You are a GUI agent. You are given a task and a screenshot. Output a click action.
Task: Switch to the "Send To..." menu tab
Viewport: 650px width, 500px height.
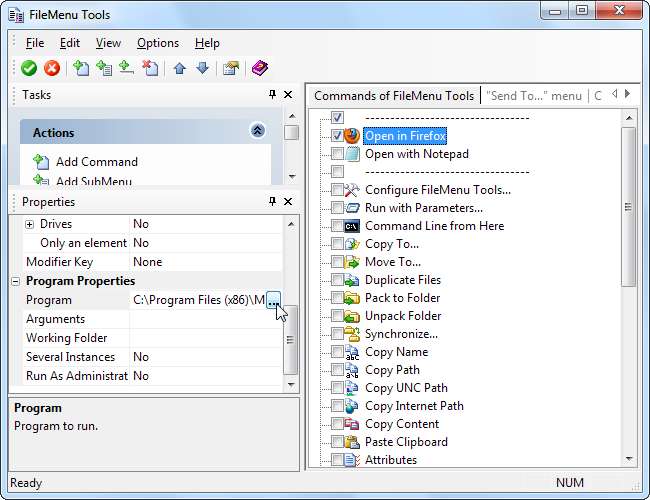coord(533,95)
